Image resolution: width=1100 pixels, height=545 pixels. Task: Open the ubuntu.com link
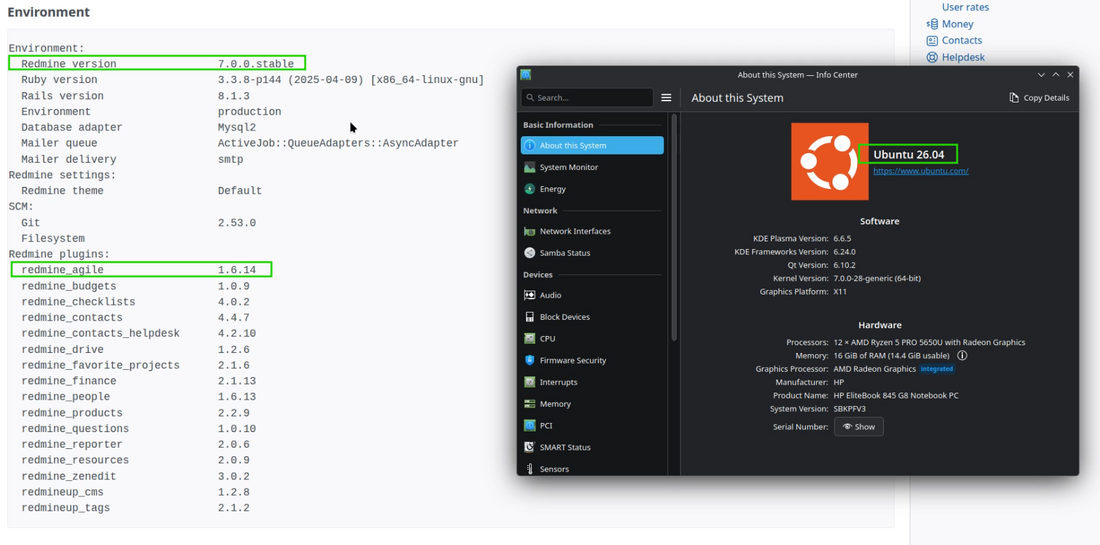tap(921, 170)
